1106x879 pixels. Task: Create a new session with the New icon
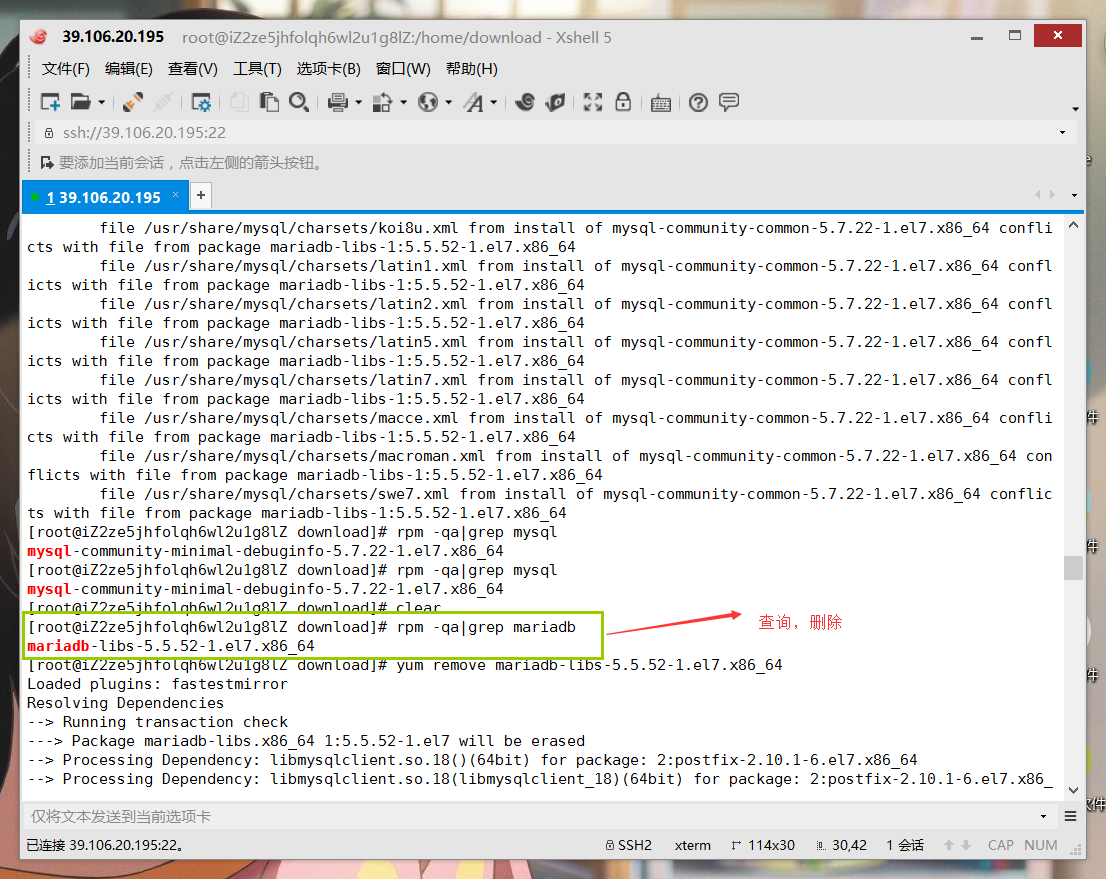(x=51, y=102)
